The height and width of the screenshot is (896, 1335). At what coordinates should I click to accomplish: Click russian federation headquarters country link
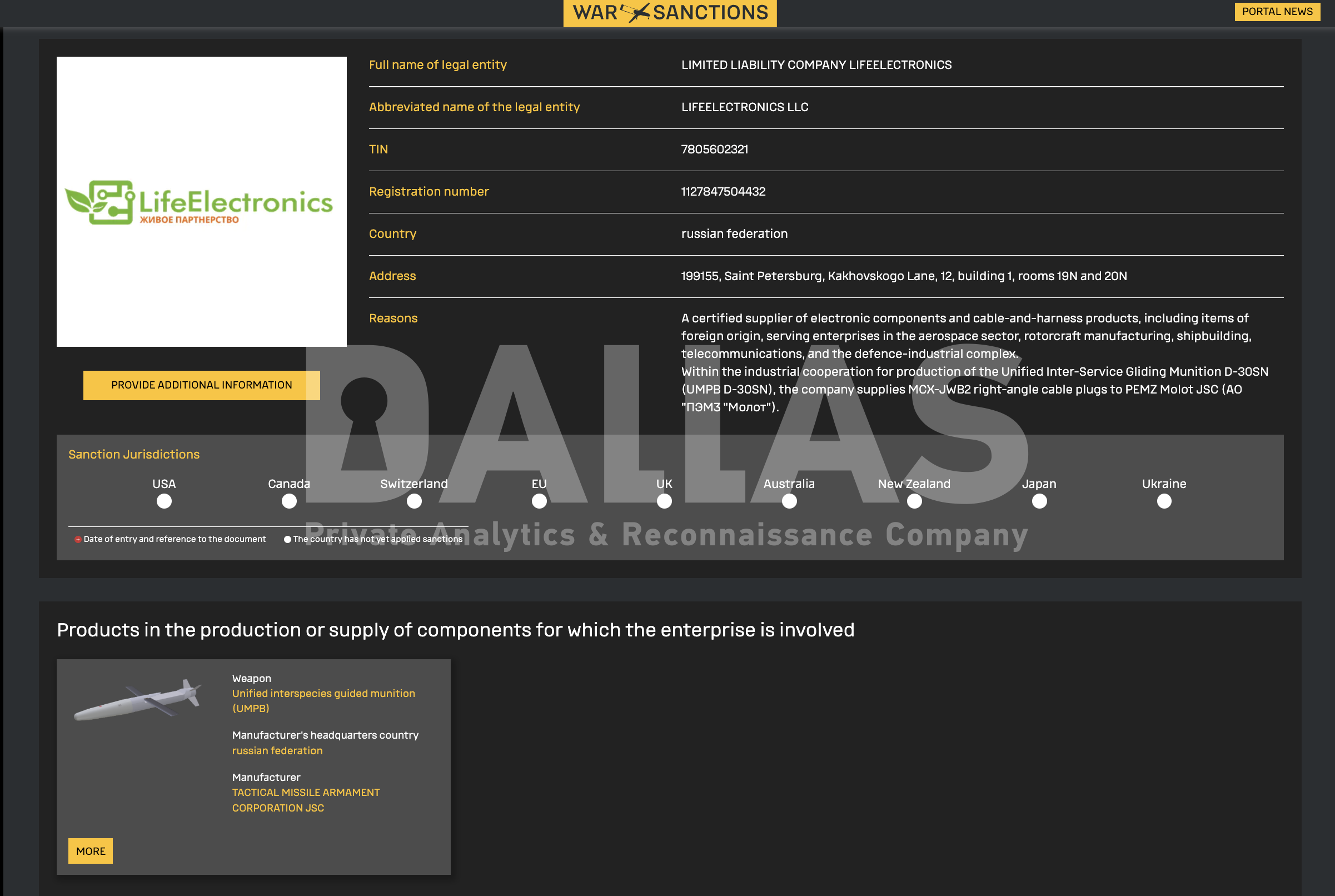[277, 750]
